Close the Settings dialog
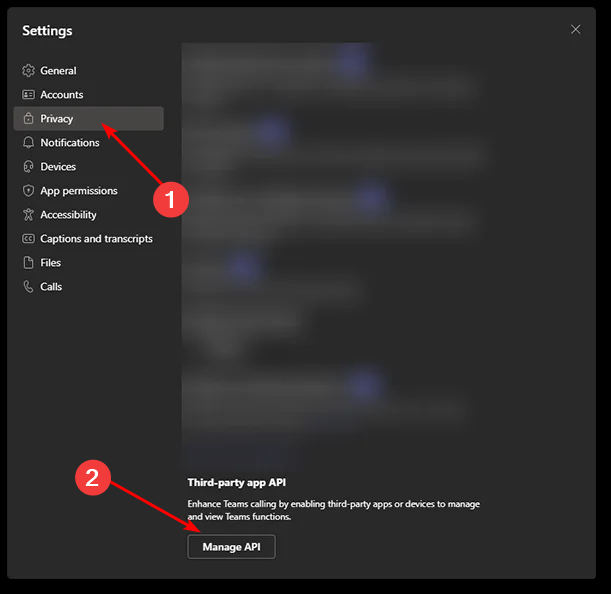611x594 pixels. [x=576, y=29]
